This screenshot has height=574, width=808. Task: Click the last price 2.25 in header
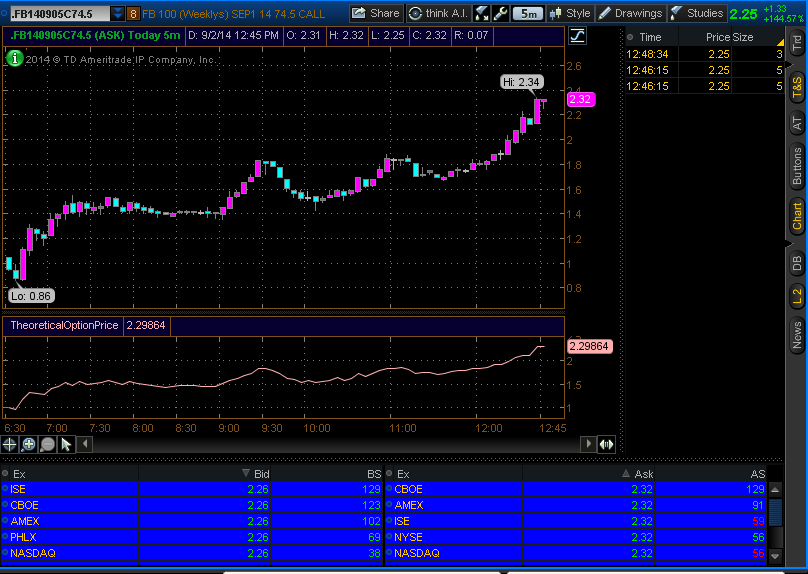coord(744,14)
